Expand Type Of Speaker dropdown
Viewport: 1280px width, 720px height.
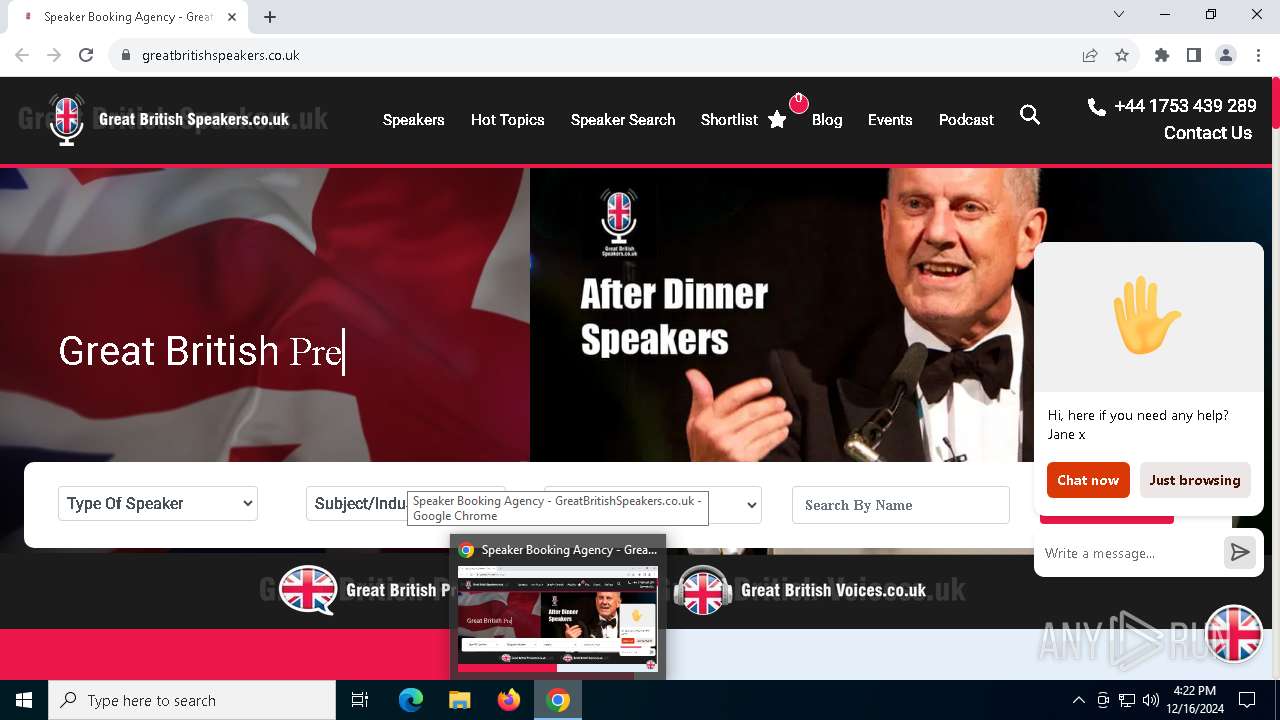point(158,504)
